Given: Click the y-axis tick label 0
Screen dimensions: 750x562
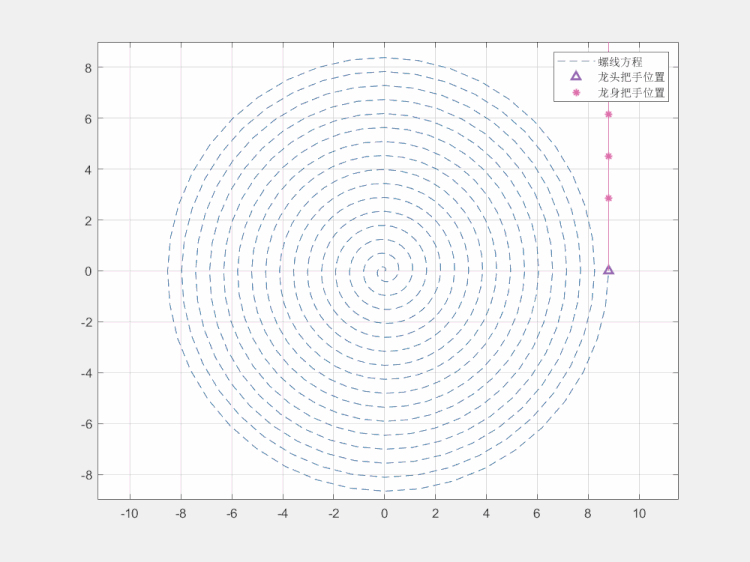Looking at the screenshot, I should [x=88, y=271].
